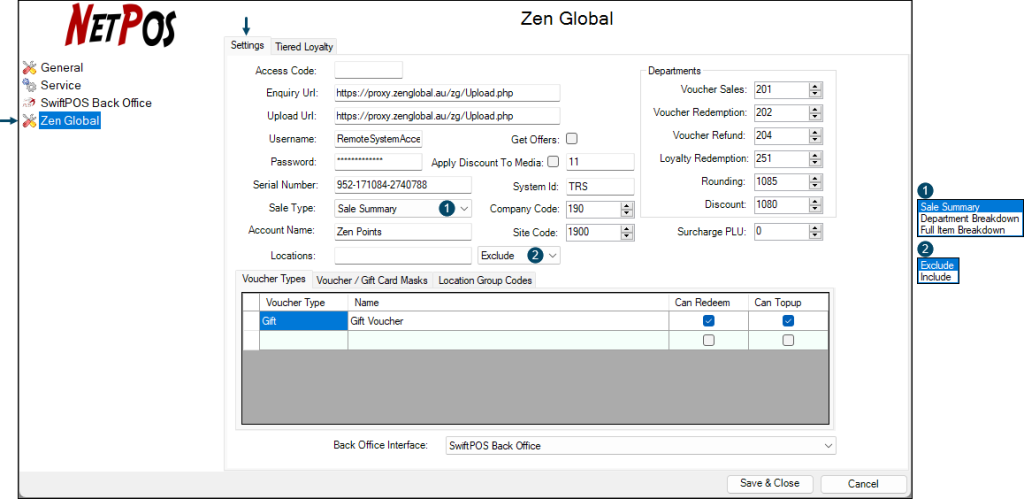Increase the Voucher Sales department value
The image size is (1024, 499).
tap(816, 86)
